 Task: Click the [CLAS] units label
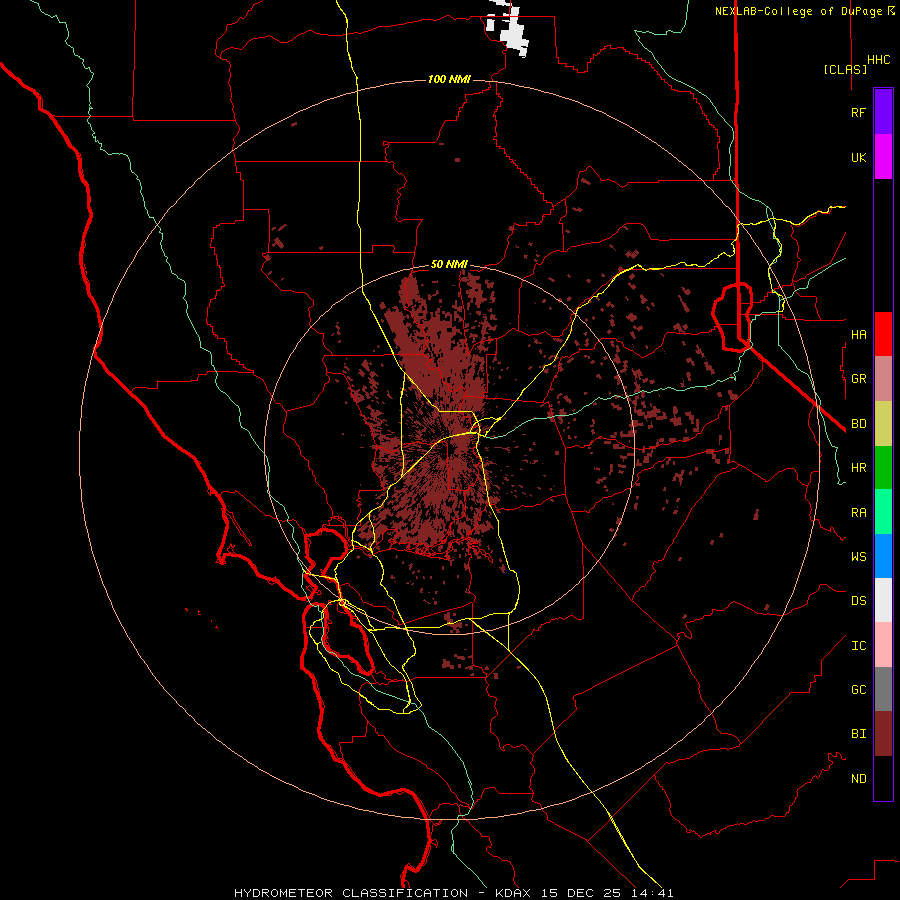tap(845, 69)
